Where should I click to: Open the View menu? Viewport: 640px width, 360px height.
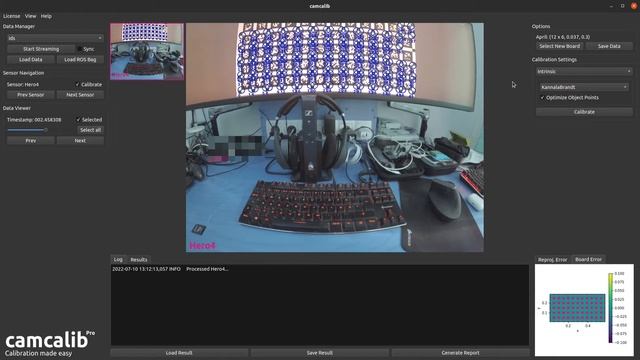(x=31, y=16)
